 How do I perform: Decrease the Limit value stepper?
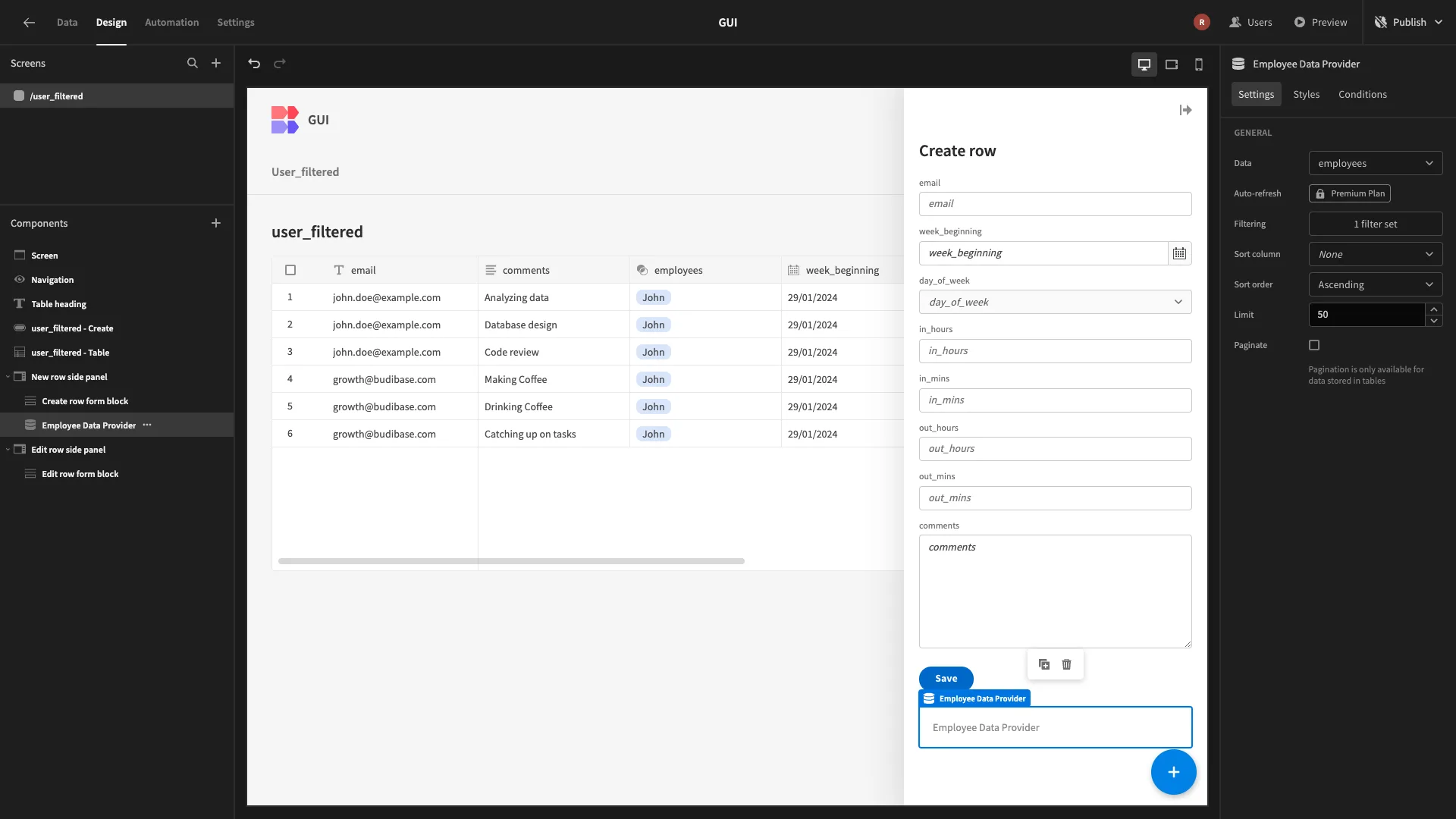pyautogui.click(x=1434, y=321)
